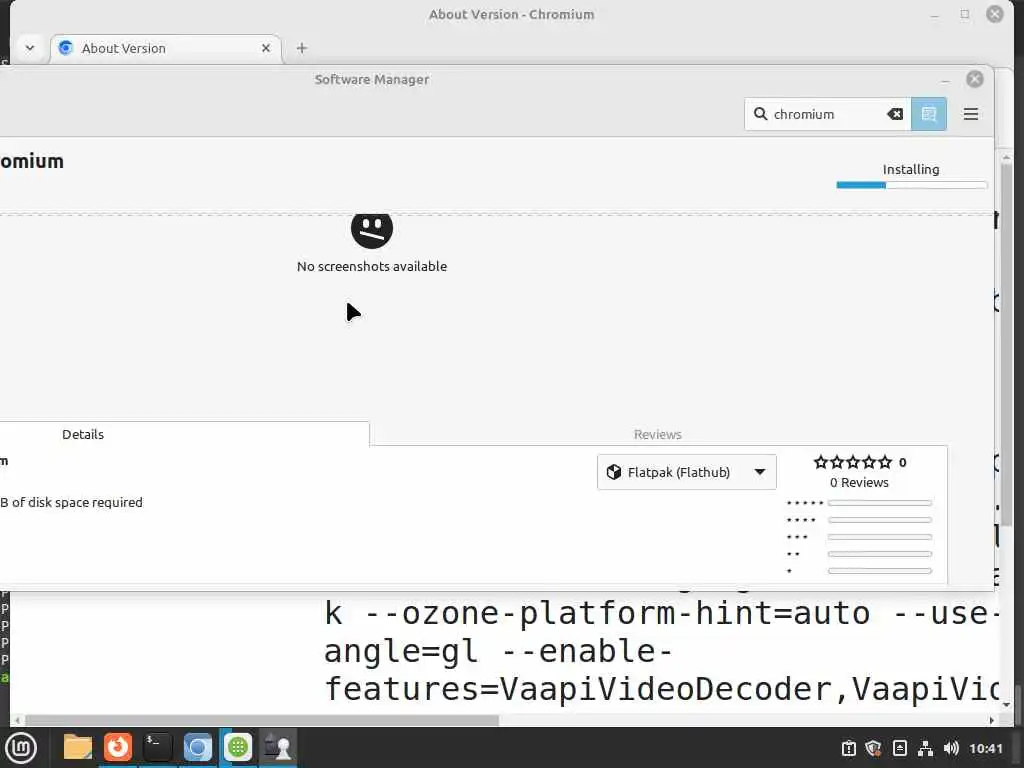Click the No screenshots available face icon
The image size is (1024, 768).
pyautogui.click(x=372, y=229)
